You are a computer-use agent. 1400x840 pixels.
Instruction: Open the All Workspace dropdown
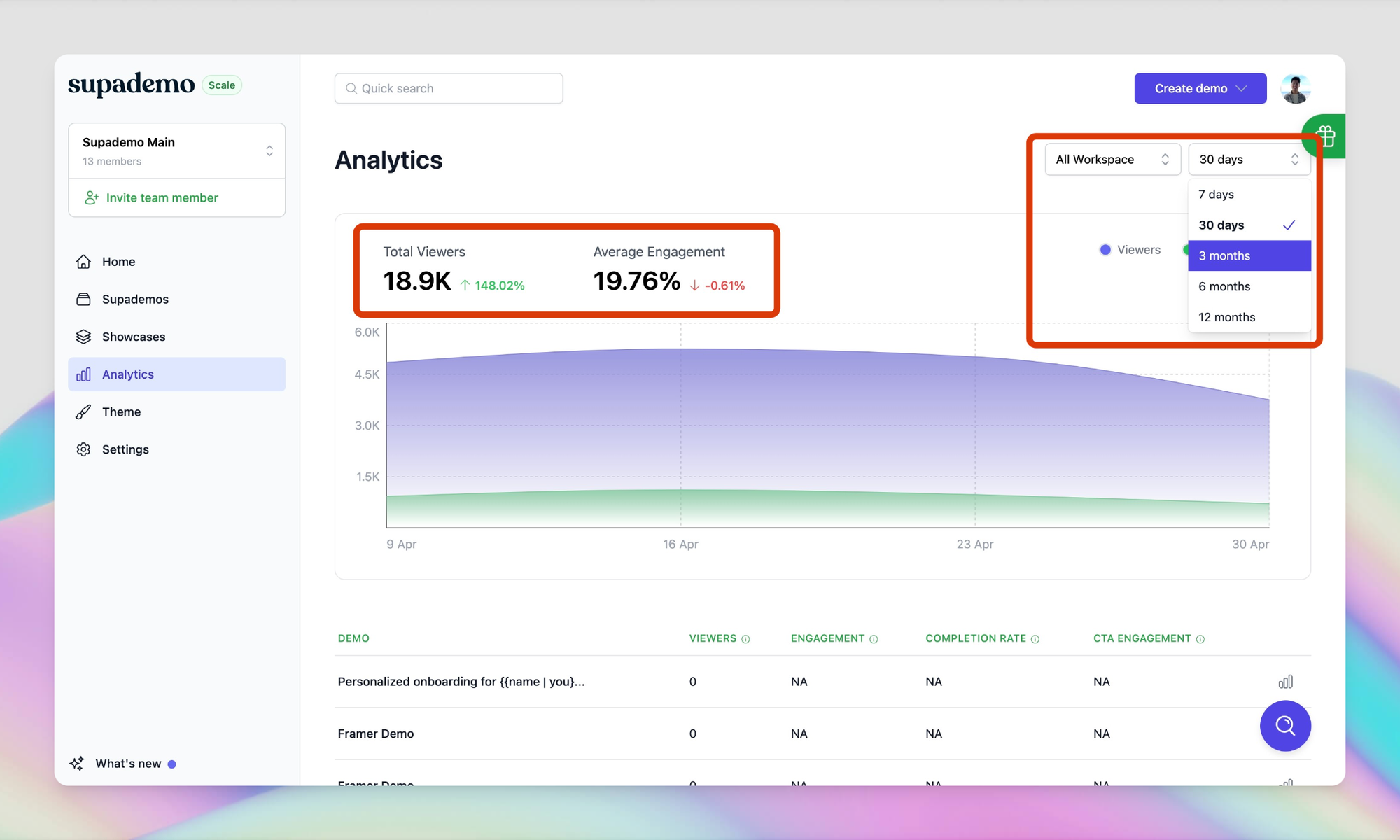[1112, 160]
